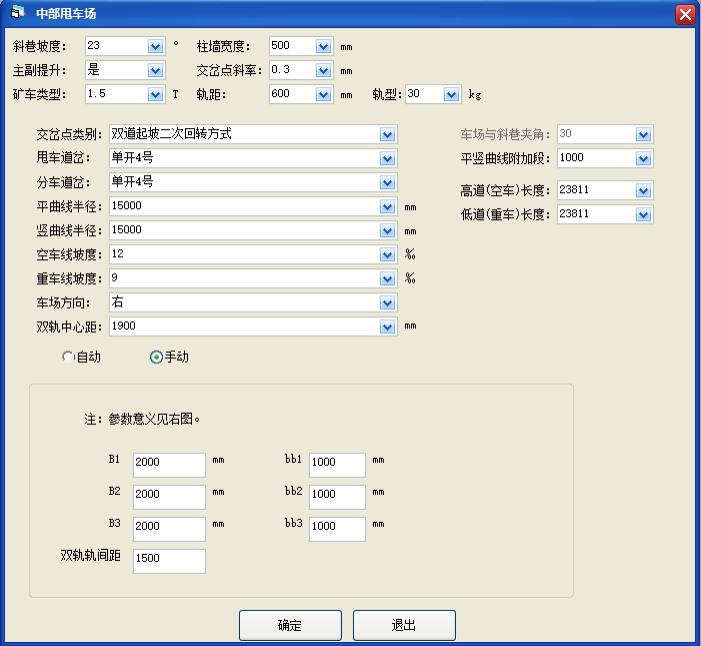The image size is (701, 646).
Task: Click the 确定 button
Action: [290, 625]
